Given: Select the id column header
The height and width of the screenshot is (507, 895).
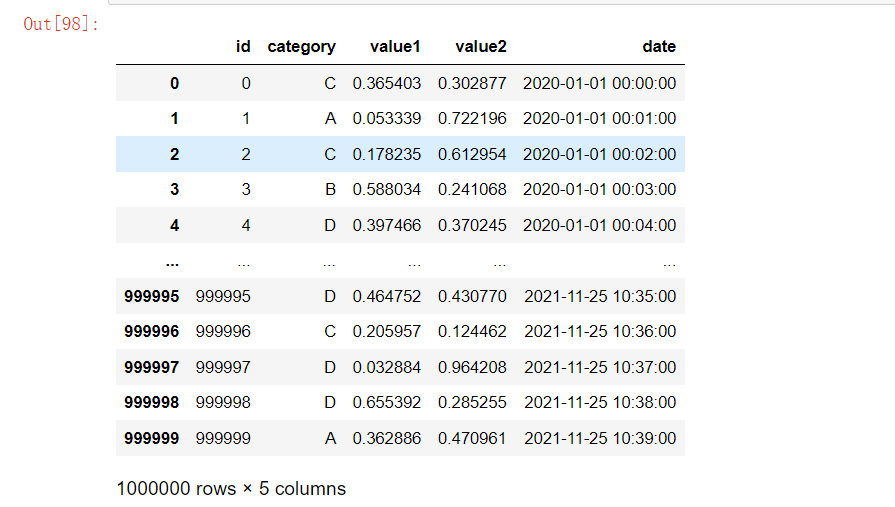Looking at the screenshot, I should [x=243, y=46].
